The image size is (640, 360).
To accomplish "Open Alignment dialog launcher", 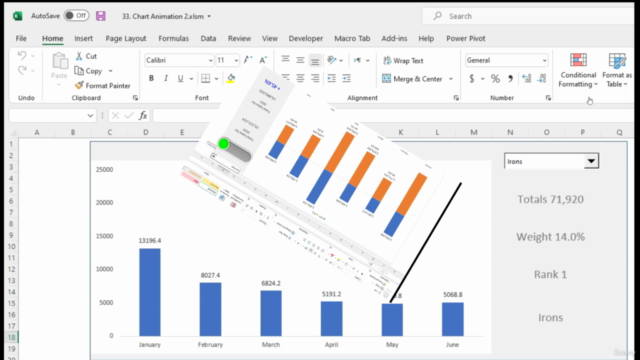I will (456, 98).
